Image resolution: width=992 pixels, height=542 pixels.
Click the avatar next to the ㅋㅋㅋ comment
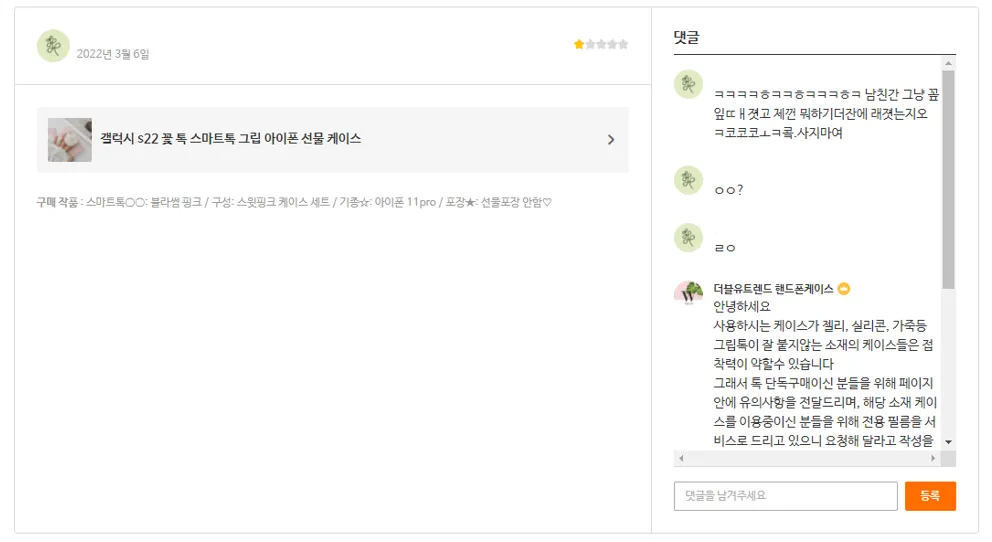pyautogui.click(x=688, y=84)
